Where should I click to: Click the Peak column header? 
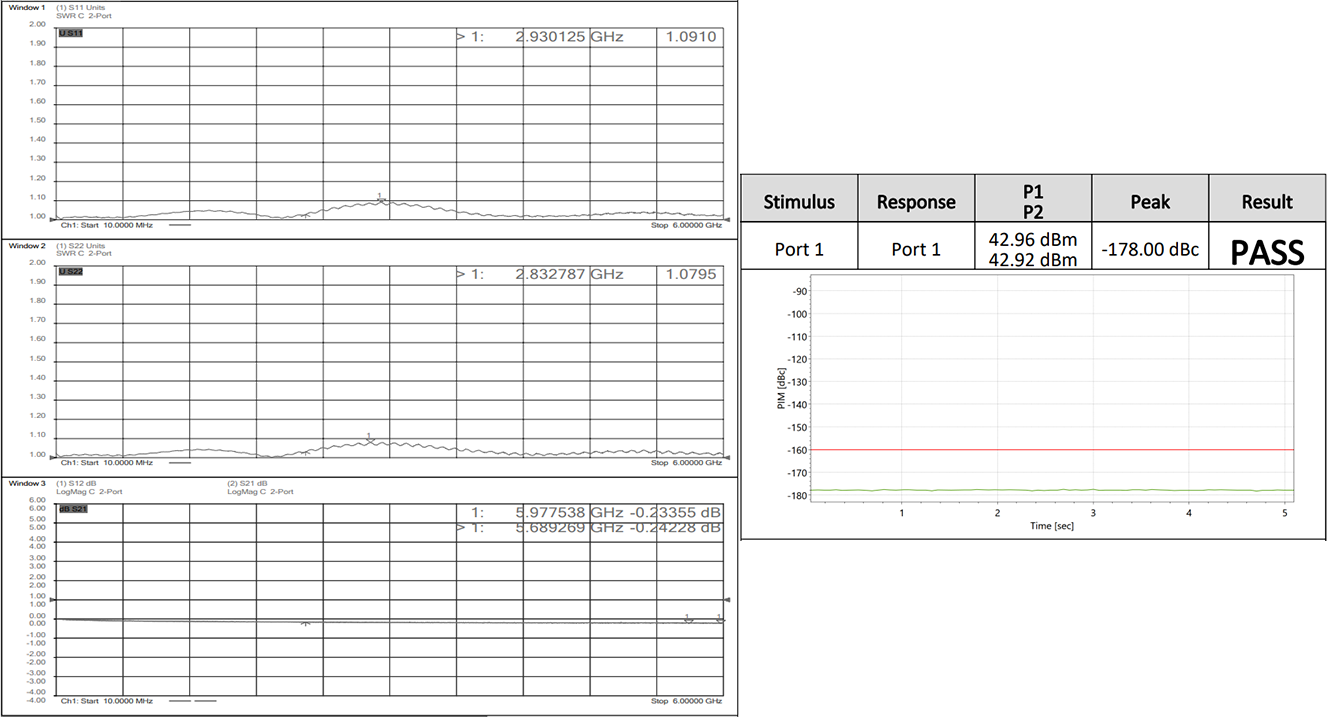point(1149,201)
